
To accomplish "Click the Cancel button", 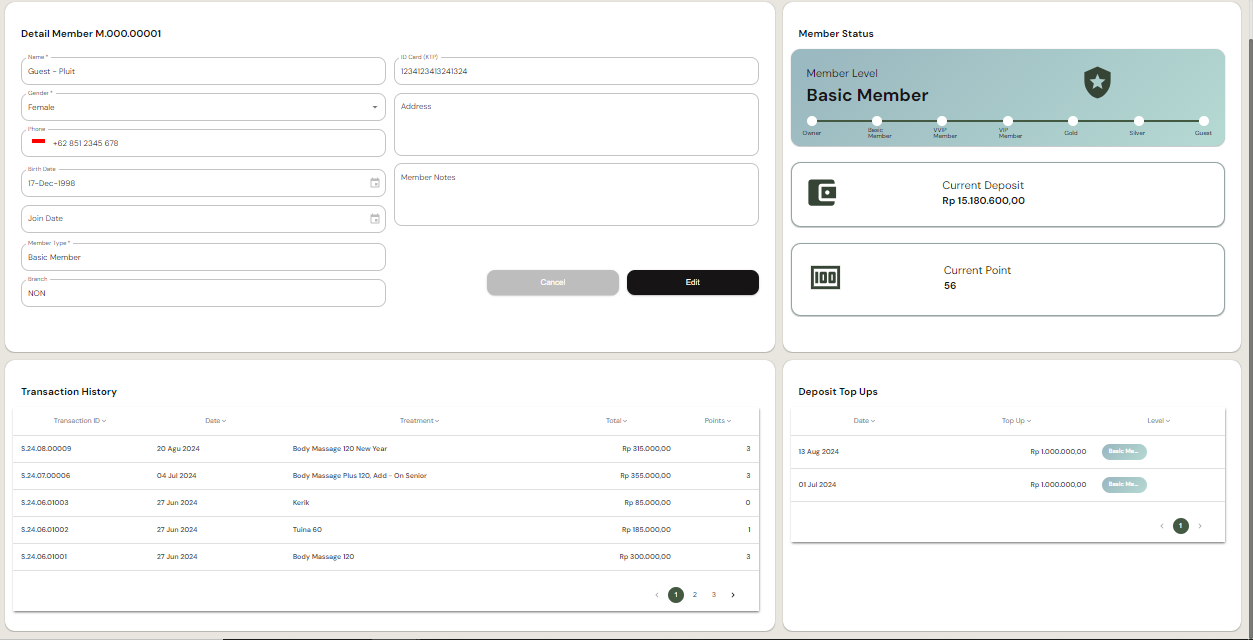I will (552, 283).
